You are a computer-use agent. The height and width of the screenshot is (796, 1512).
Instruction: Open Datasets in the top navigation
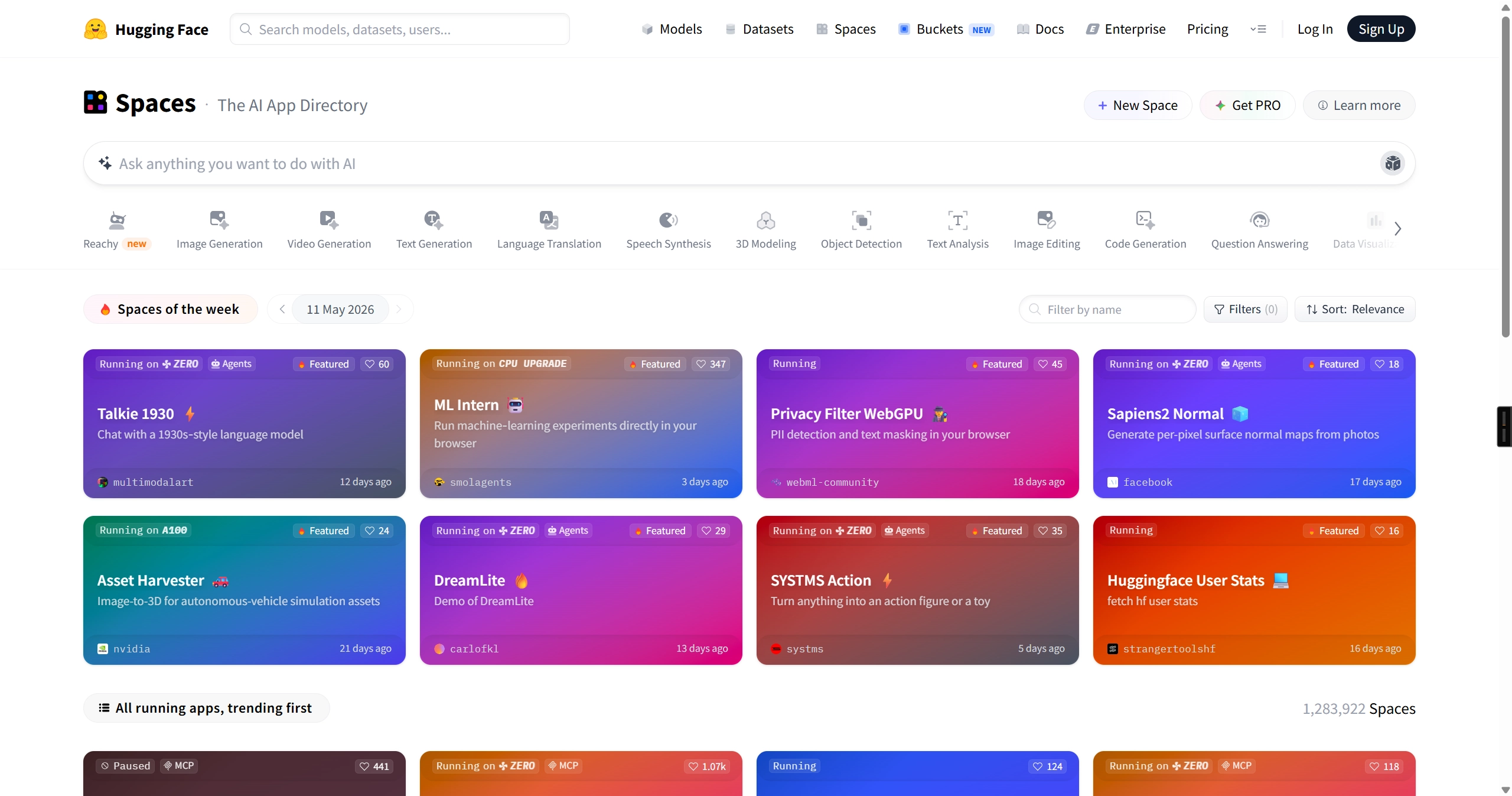click(x=760, y=29)
